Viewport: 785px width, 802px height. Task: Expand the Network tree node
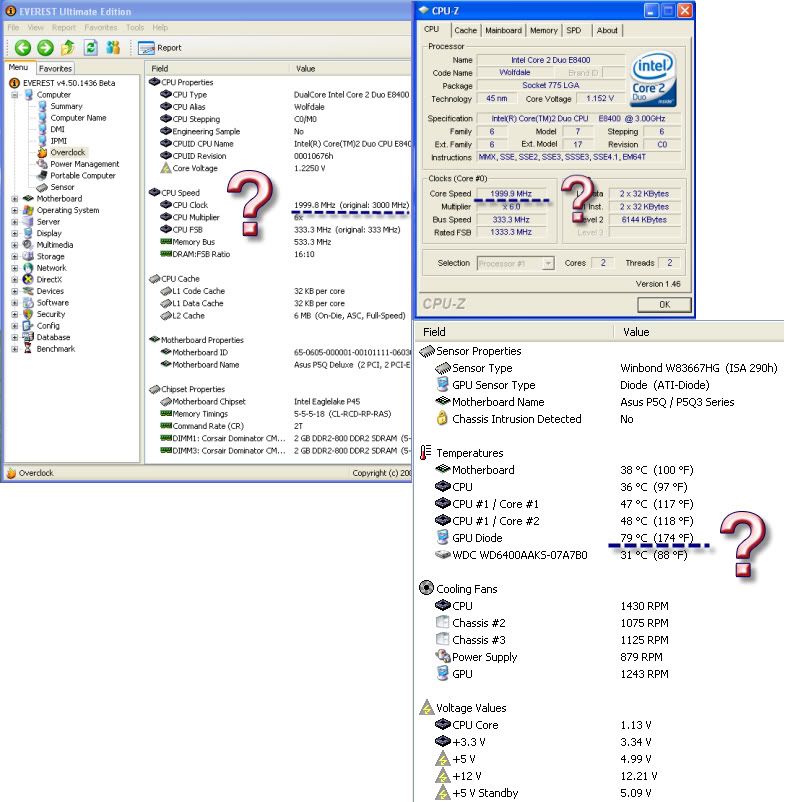click(15, 268)
